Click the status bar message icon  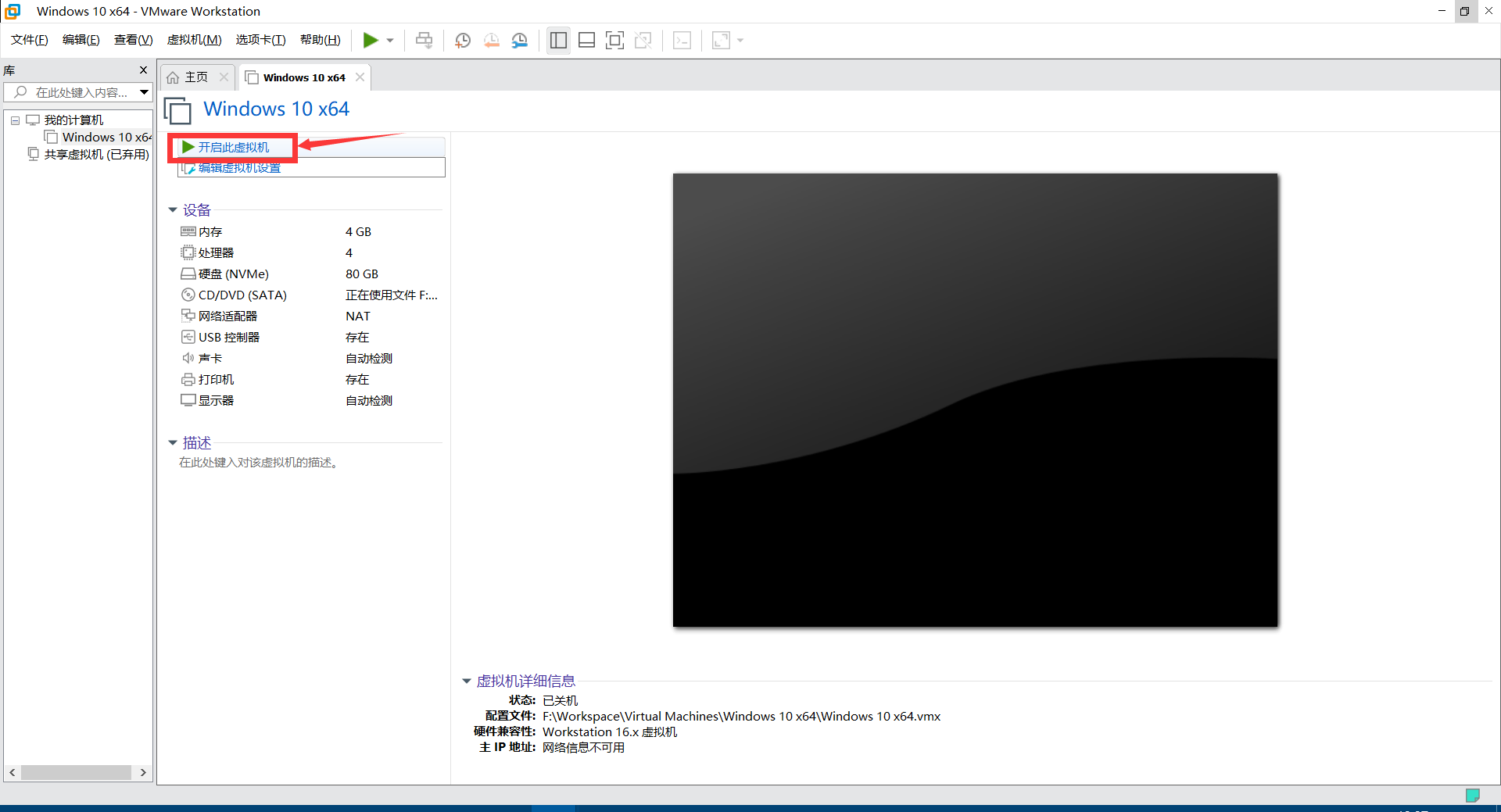click(1473, 796)
